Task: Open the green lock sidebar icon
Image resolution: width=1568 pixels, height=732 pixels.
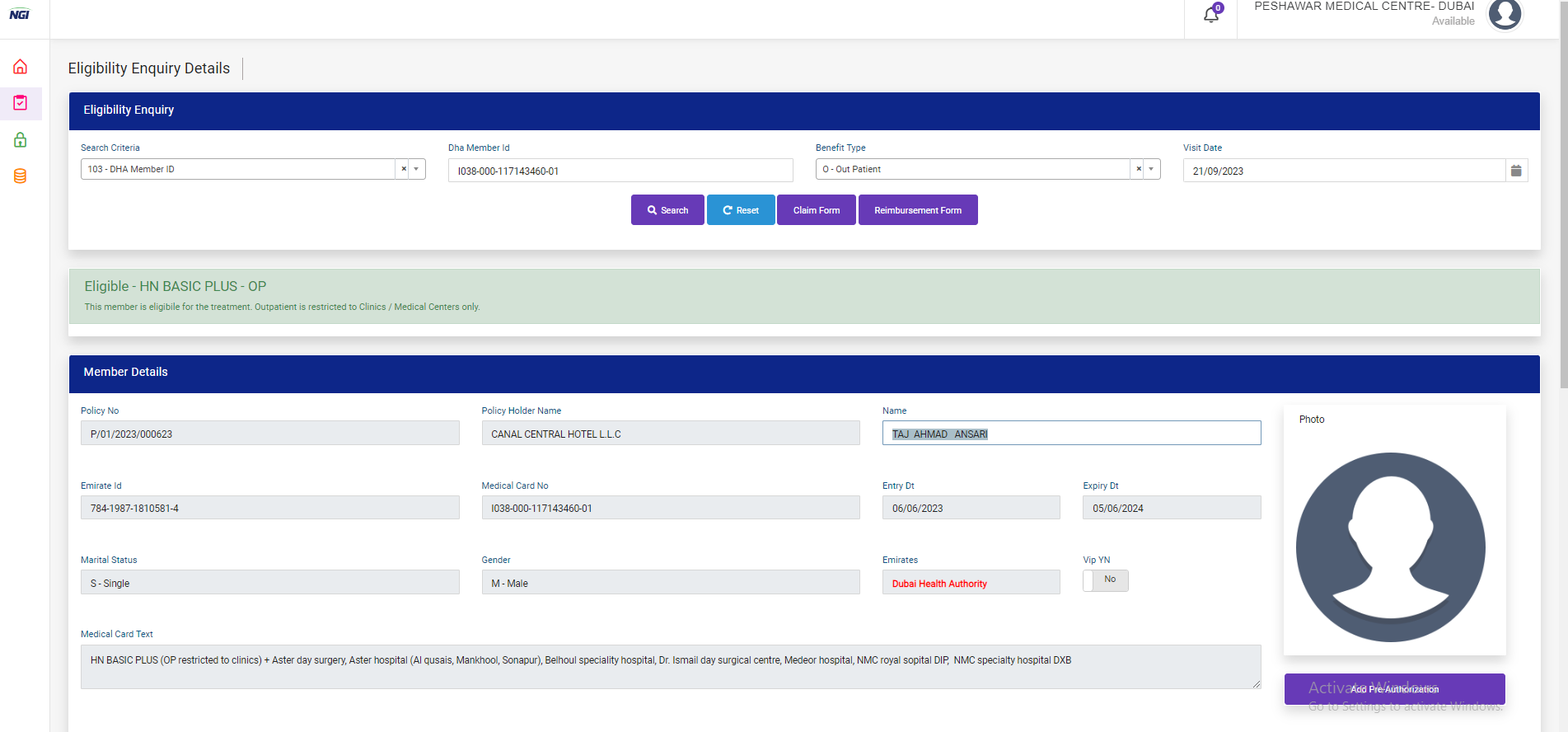Action: tap(21, 139)
